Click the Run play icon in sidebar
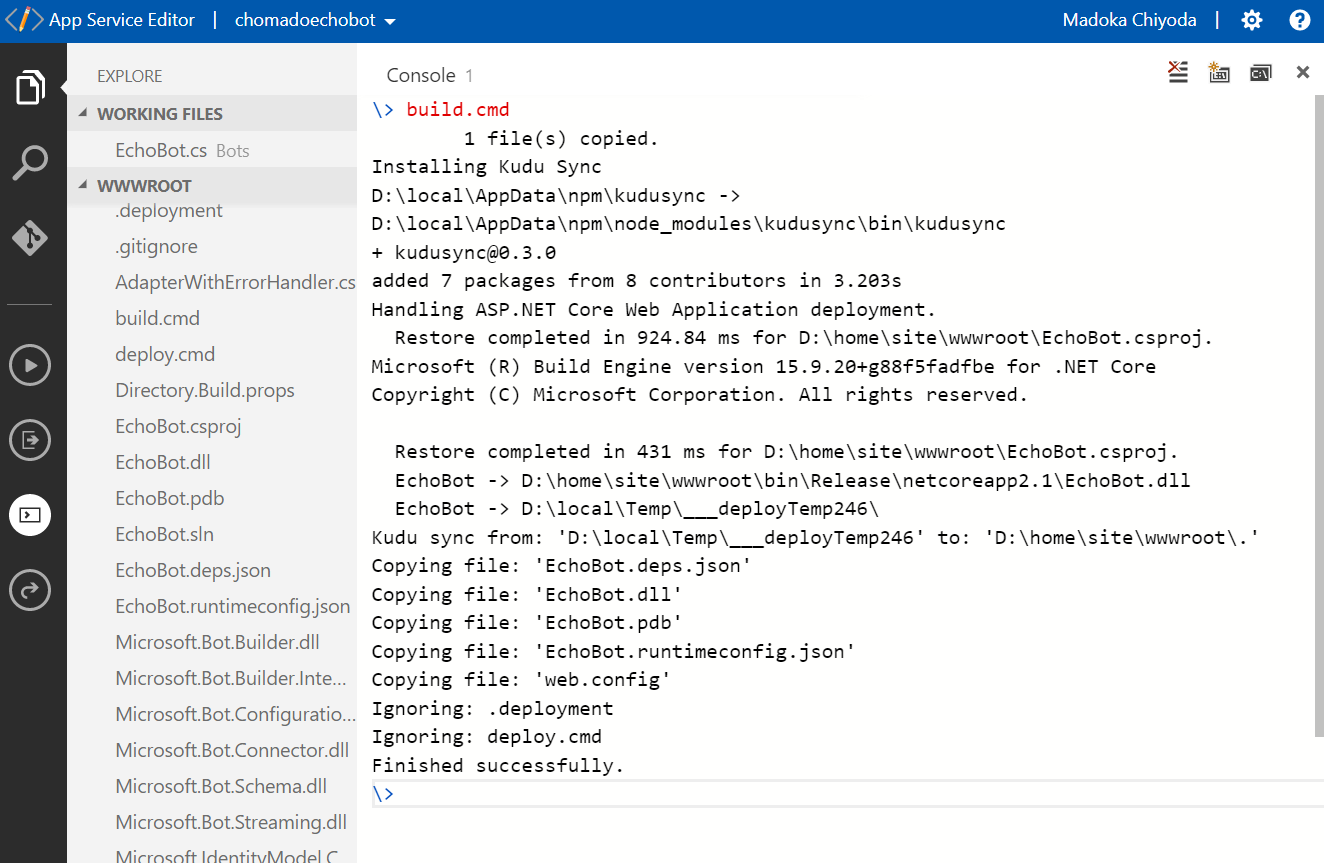Screen dimensions: 1324x863 click(x=30, y=365)
